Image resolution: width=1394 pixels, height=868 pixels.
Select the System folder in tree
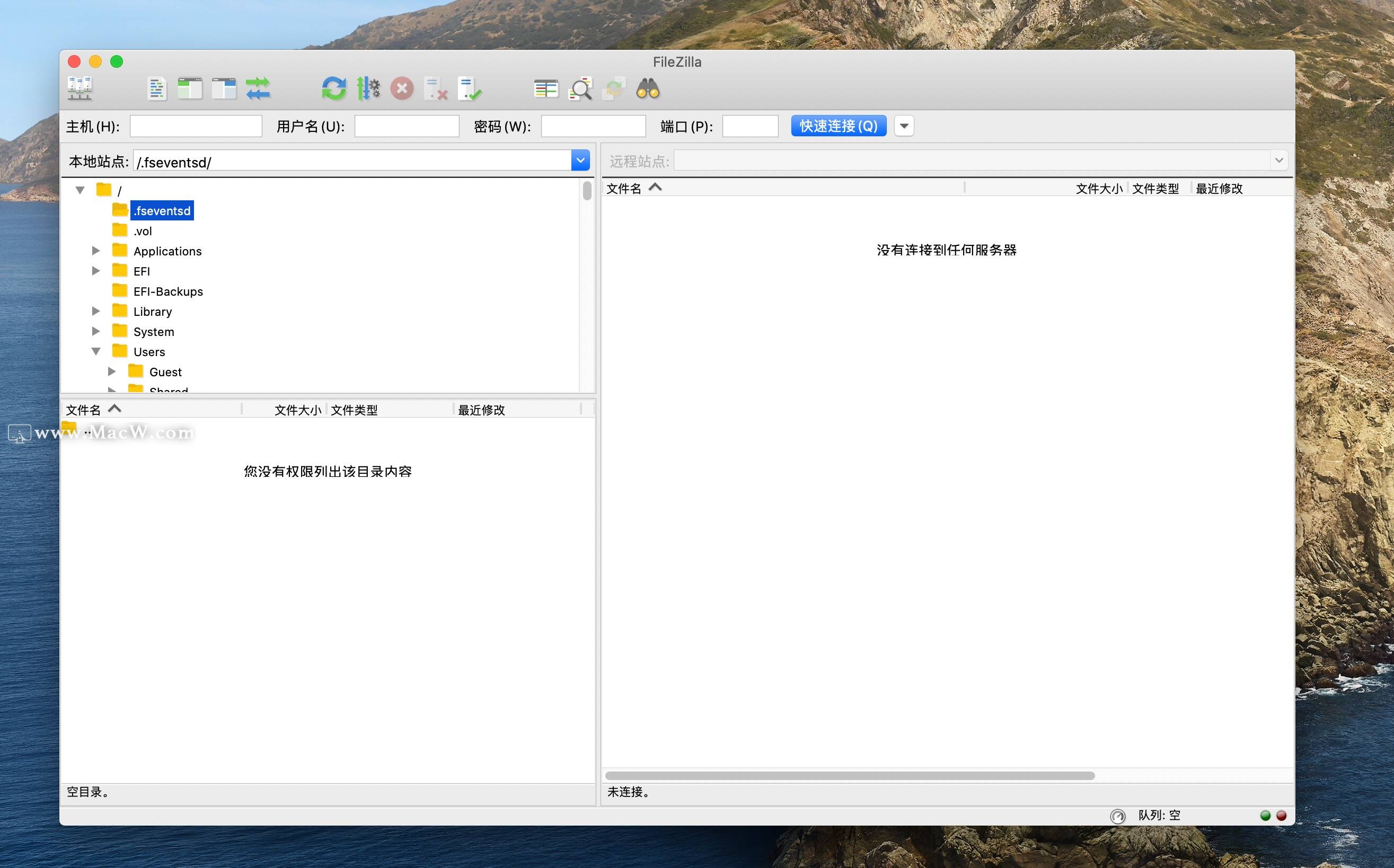coord(154,331)
